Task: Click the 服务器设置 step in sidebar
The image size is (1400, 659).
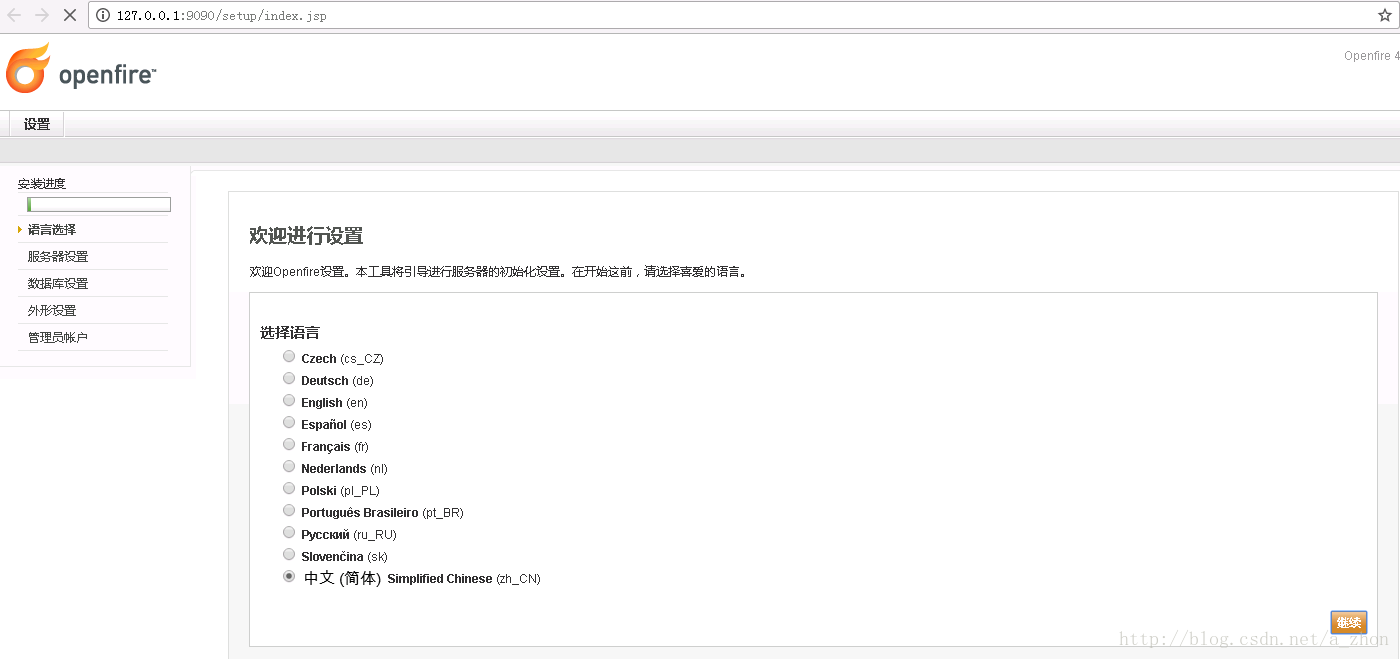Action: pyautogui.click(x=58, y=257)
